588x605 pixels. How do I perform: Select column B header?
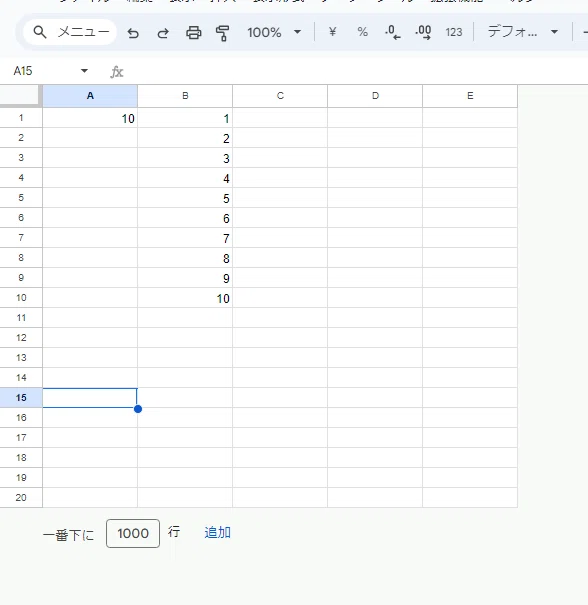point(185,96)
